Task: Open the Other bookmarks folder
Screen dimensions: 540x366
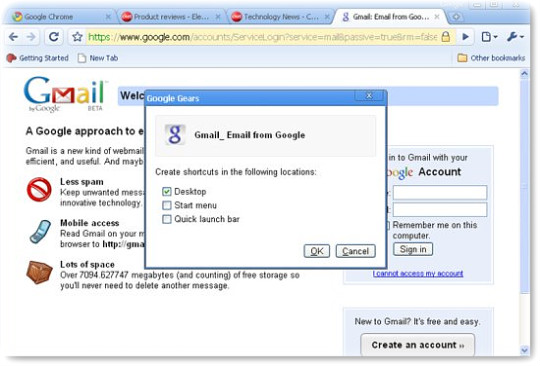Action: point(491,58)
